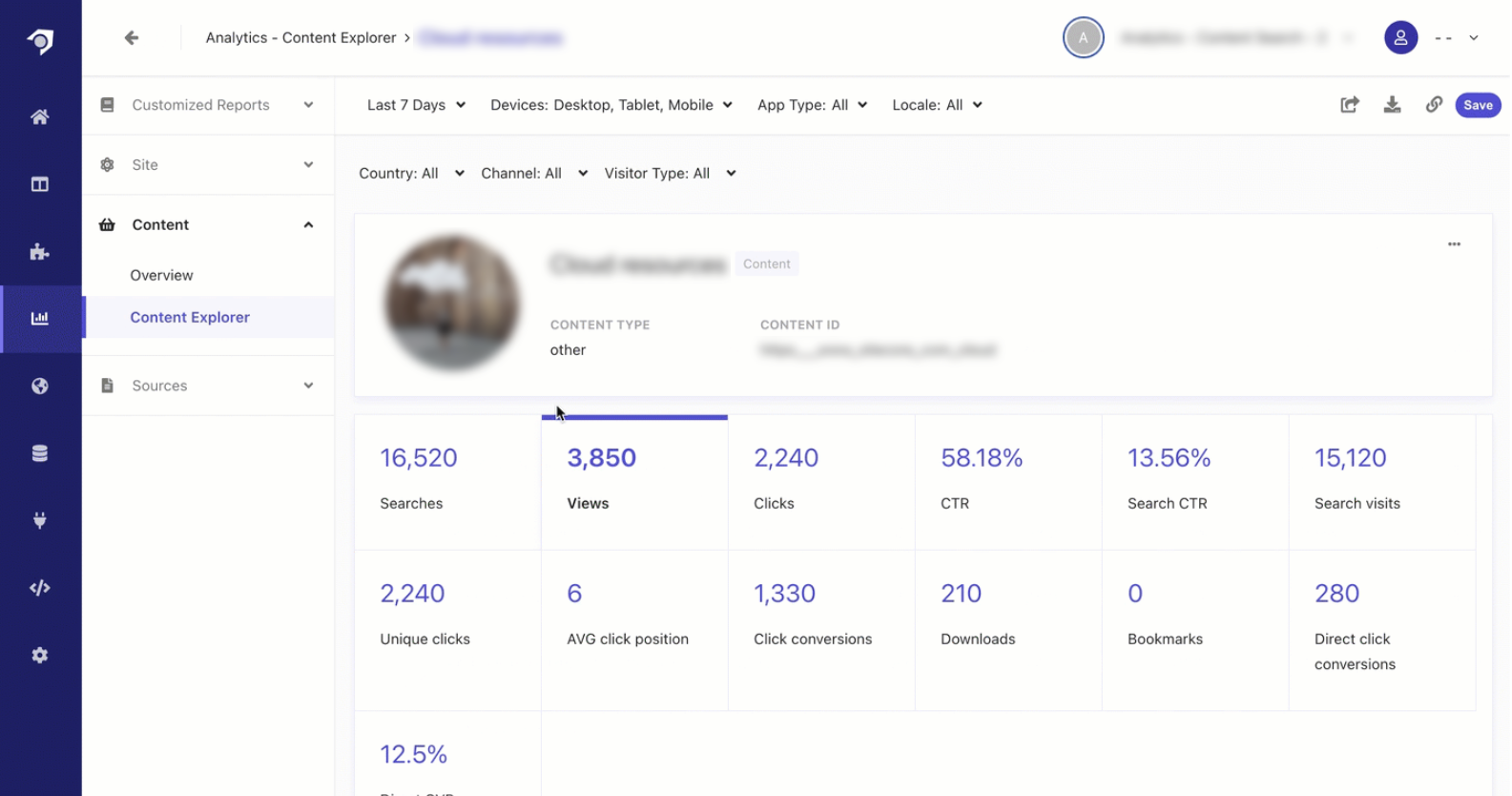Screen dimensions: 1512x796
Task: Click the 12.5% metric value
Action: pos(413,754)
